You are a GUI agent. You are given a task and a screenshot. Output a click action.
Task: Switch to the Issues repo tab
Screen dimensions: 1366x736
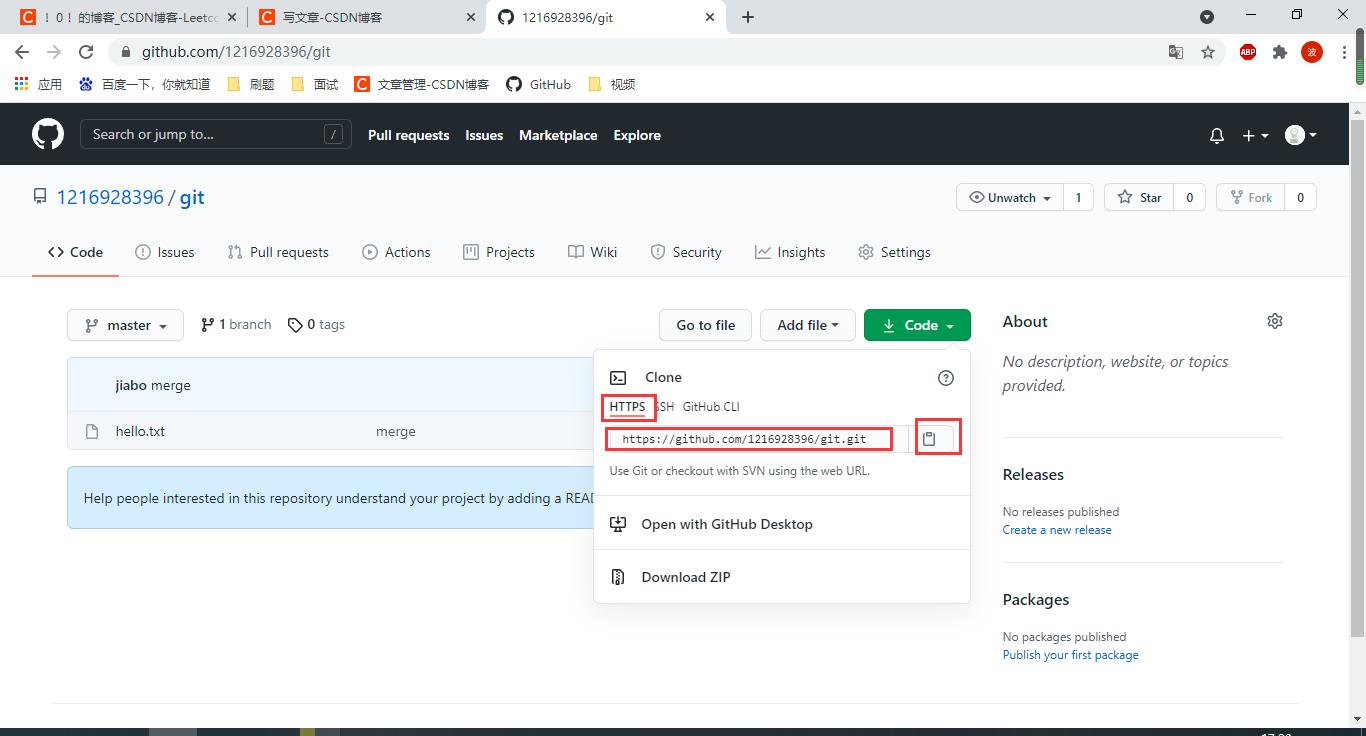pos(165,252)
